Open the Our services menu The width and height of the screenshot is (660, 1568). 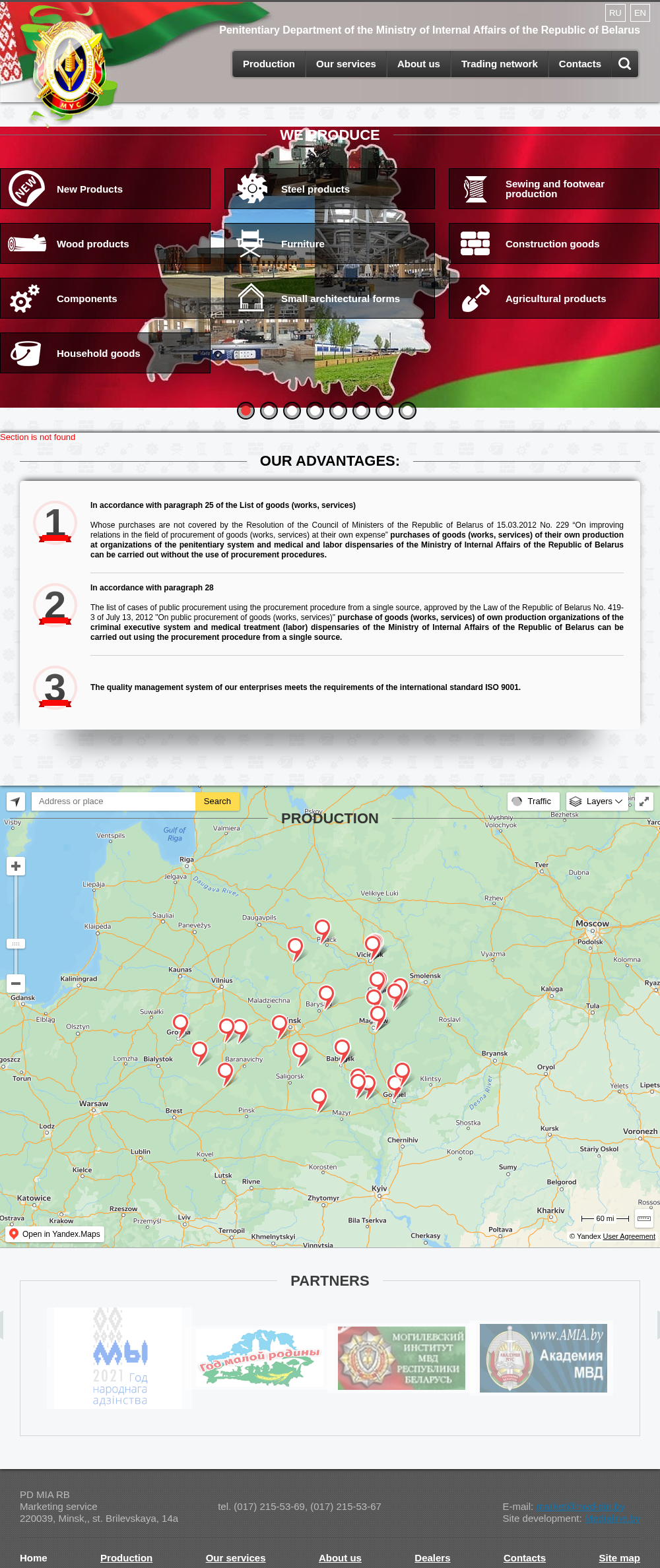click(346, 64)
